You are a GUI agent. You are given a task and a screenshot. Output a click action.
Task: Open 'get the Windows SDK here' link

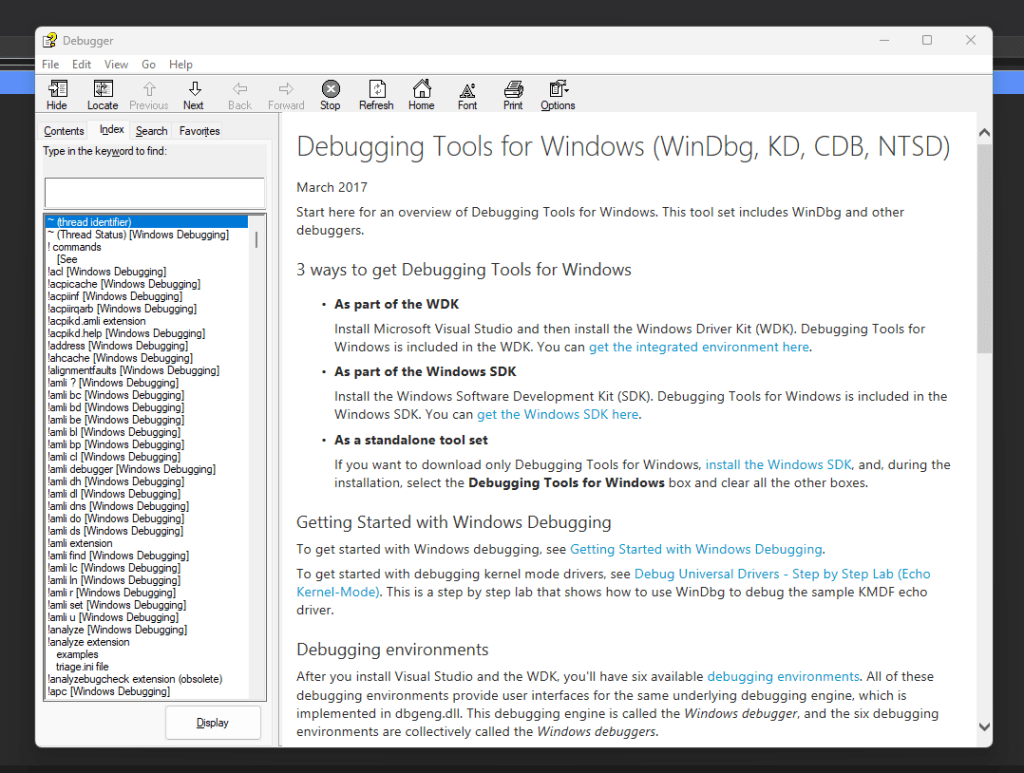[x=558, y=414]
